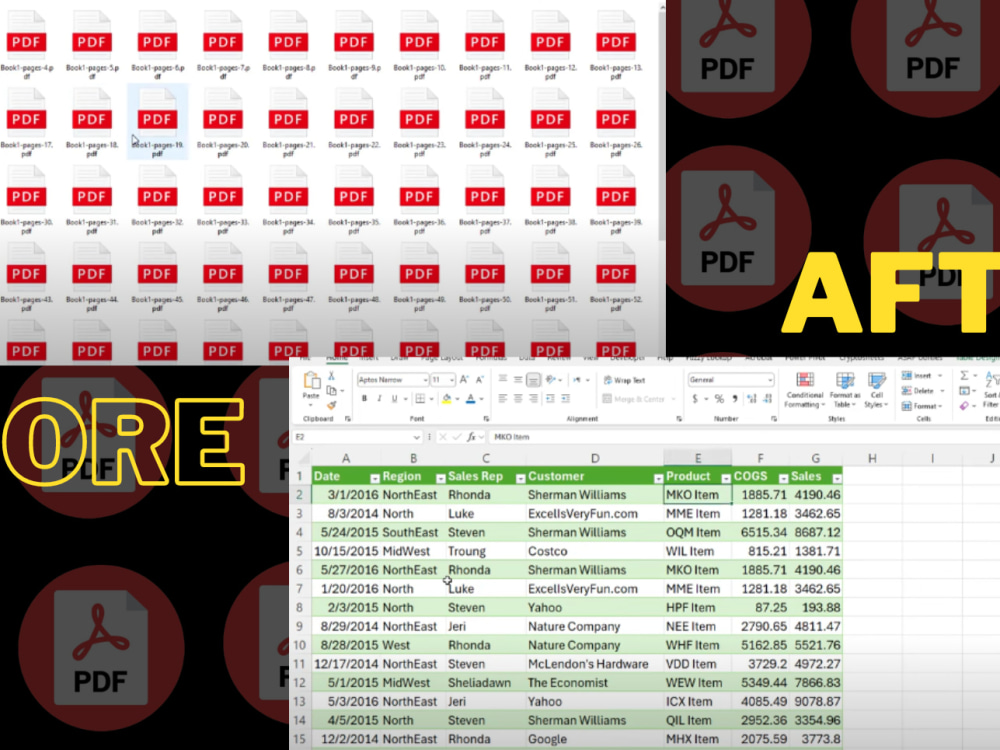Click Decrease Decimal icon
Viewport: 1000px width, 750px height.
coord(767,399)
